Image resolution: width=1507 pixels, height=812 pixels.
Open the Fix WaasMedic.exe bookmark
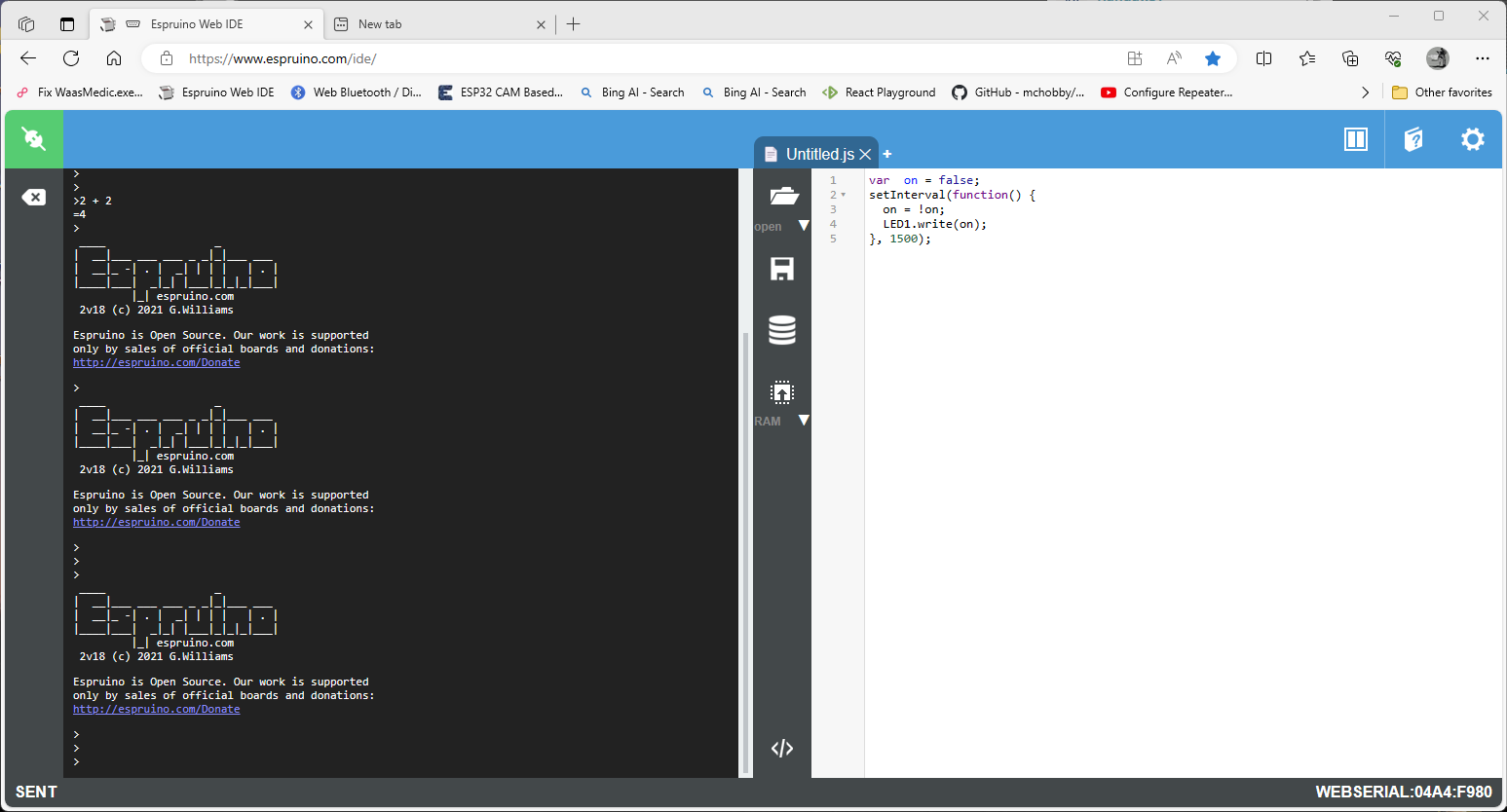pyautogui.click(x=80, y=92)
